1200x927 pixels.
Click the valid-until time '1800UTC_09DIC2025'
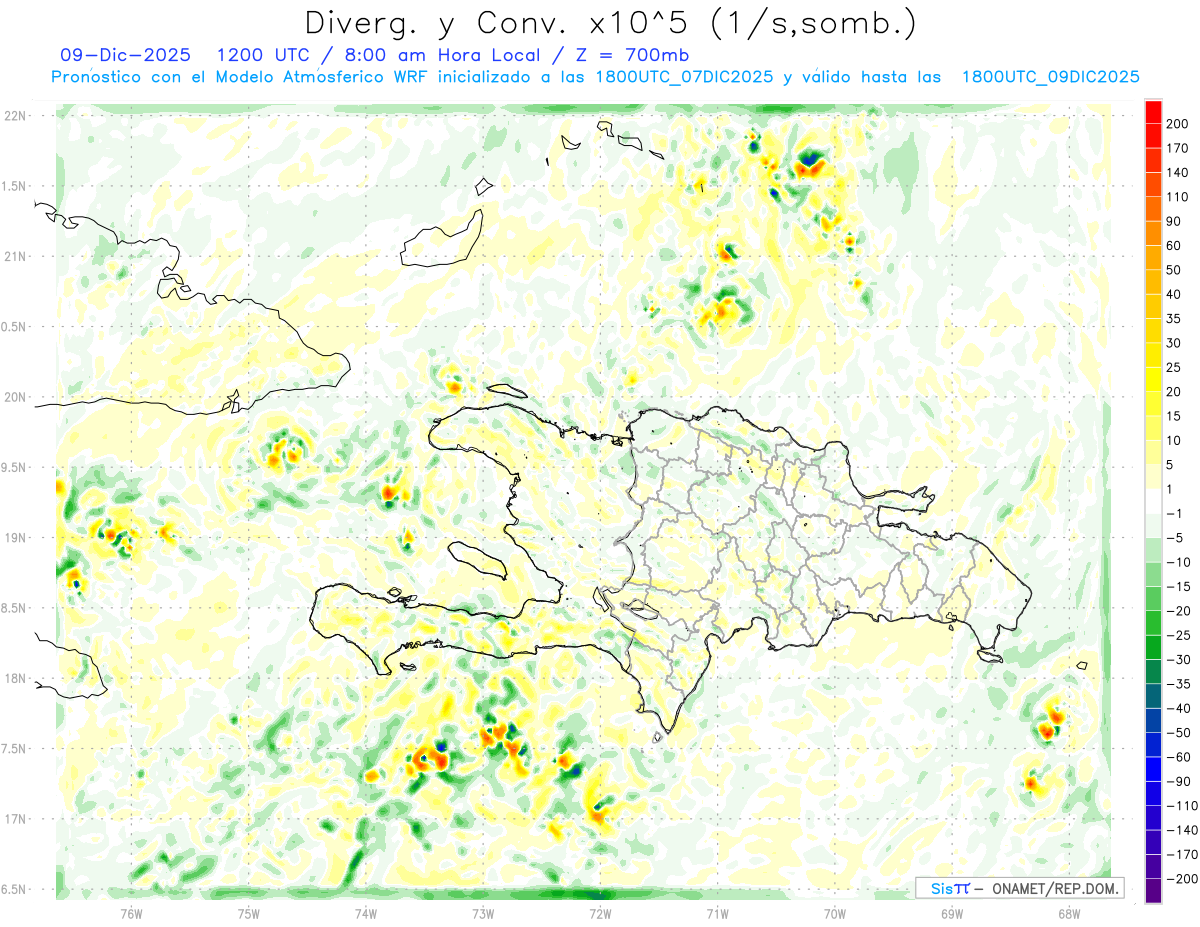[1051, 77]
